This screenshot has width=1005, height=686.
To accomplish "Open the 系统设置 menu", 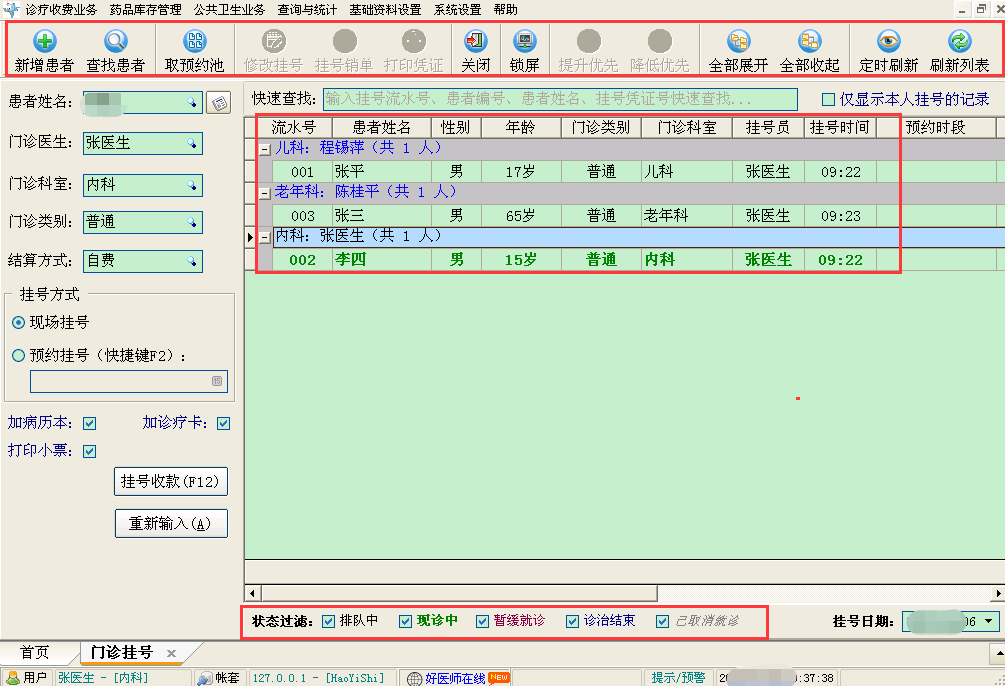I will click(x=456, y=9).
